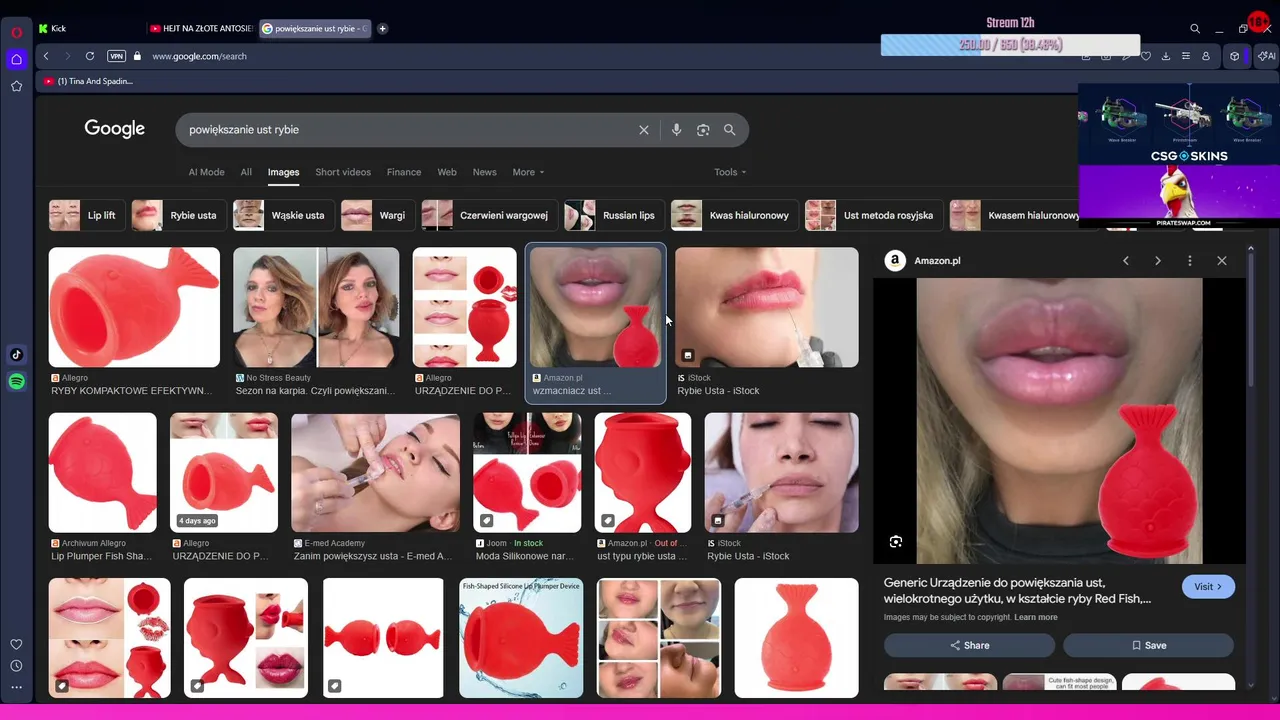Click the Google logo
The height and width of the screenshot is (720, 1280).
[114, 129]
